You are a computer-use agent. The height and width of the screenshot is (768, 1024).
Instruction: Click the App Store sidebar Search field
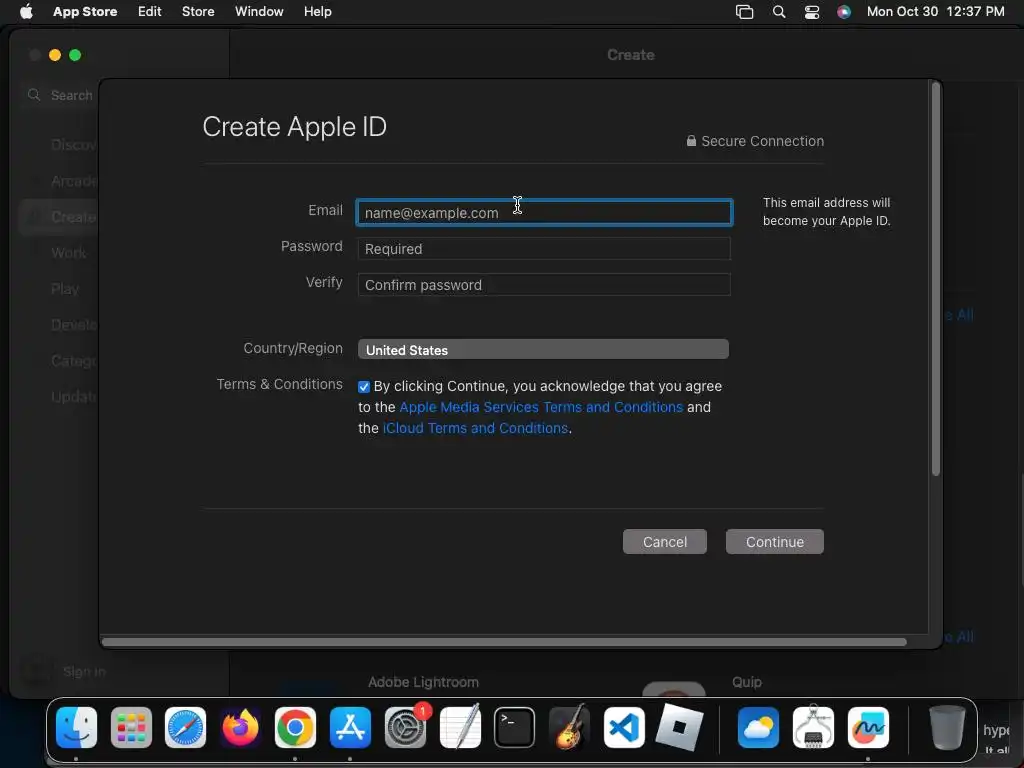(x=62, y=95)
